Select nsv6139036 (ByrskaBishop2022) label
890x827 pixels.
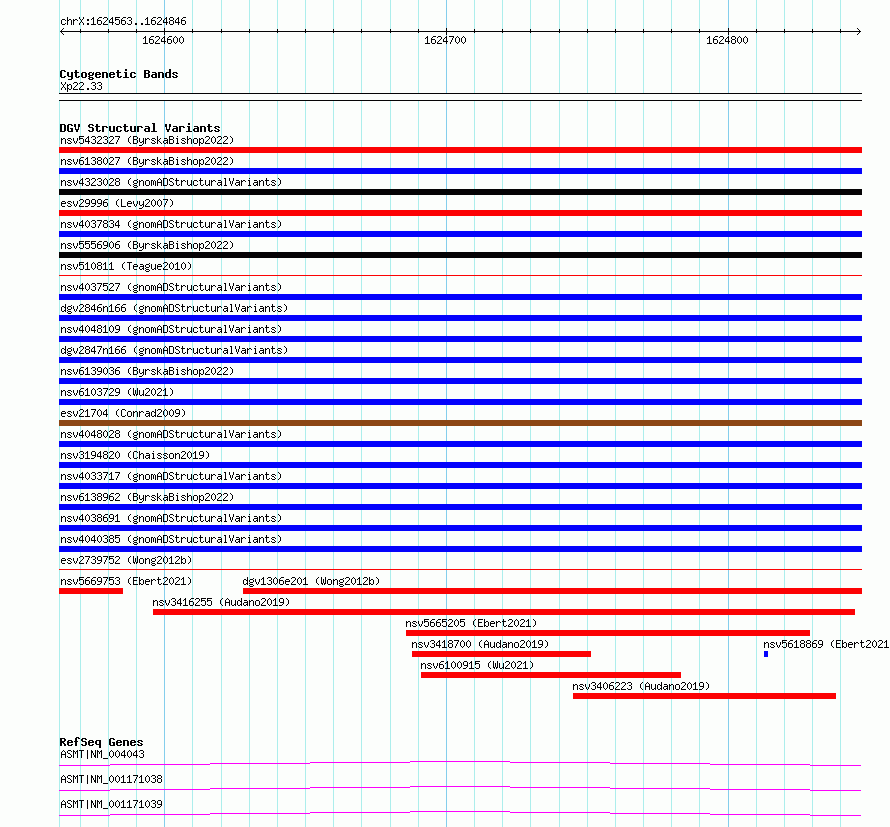pyautogui.click(x=147, y=371)
